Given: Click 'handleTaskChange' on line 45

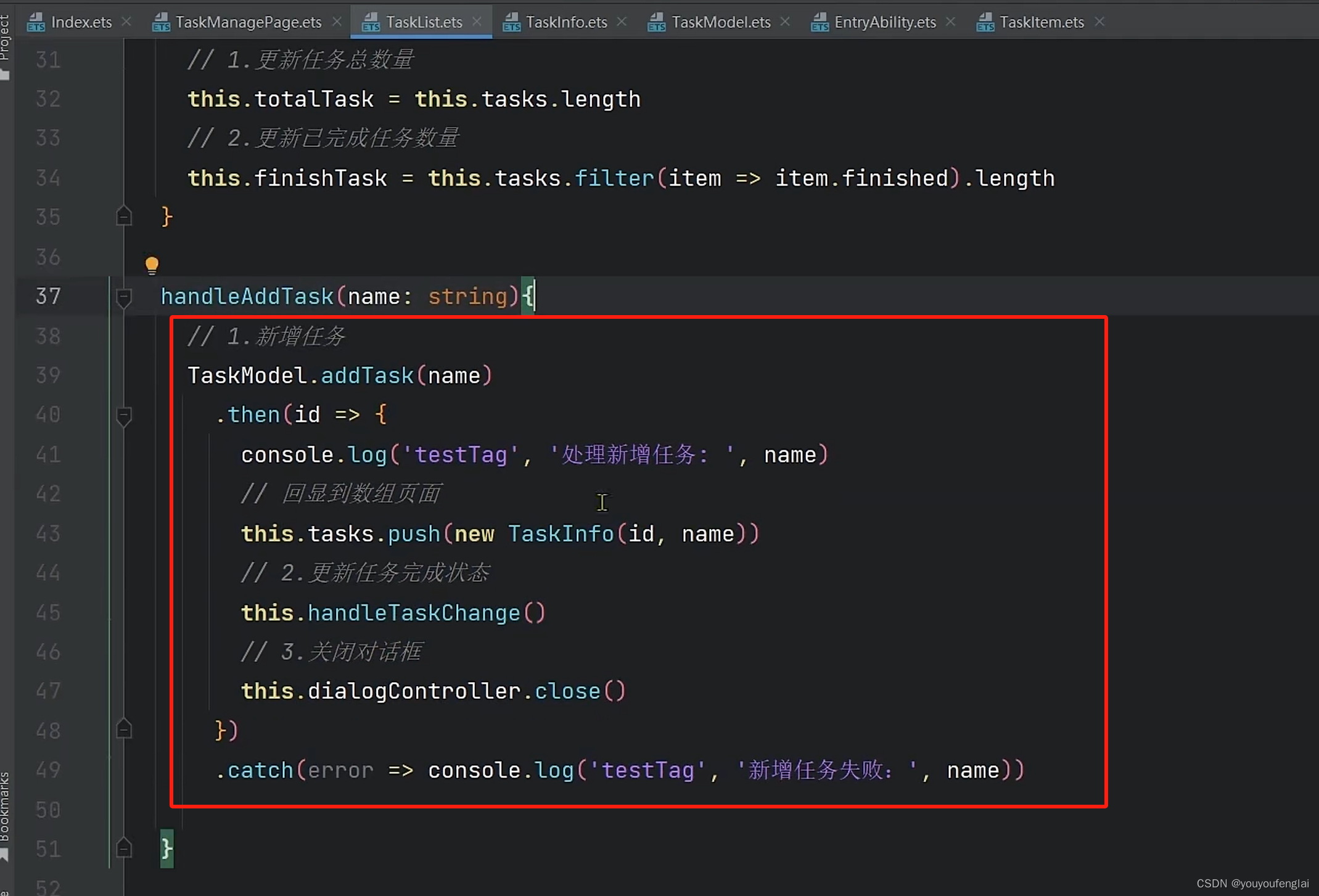Looking at the screenshot, I should pos(414,612).
